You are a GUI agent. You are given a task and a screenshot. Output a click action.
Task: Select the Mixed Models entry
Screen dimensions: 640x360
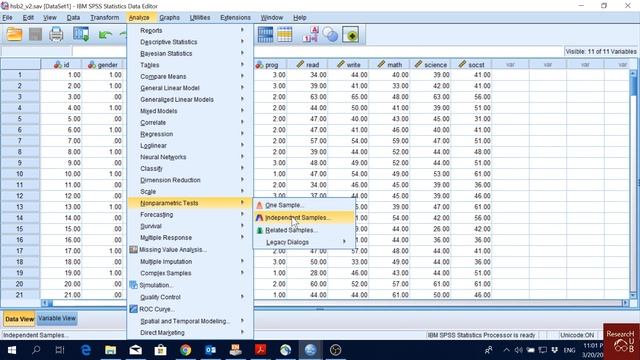(x=190, y=111)
